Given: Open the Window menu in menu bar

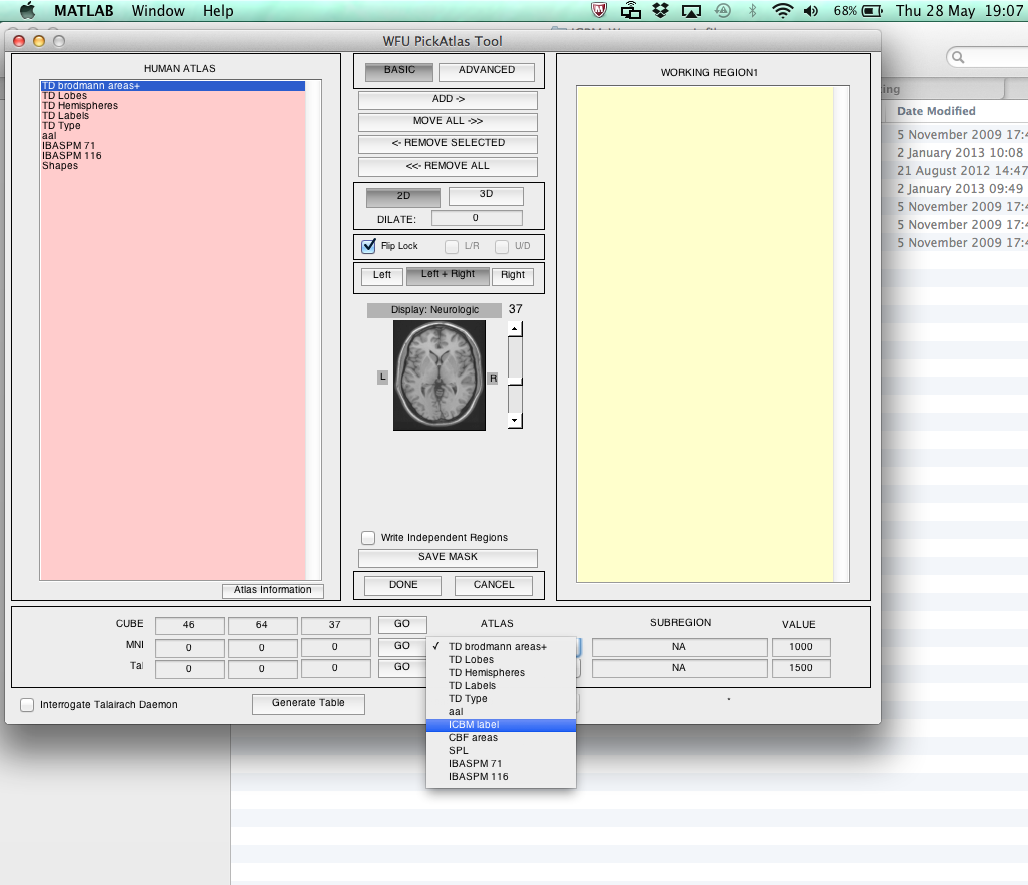Looking at the screenshot, I should (158, 11).
